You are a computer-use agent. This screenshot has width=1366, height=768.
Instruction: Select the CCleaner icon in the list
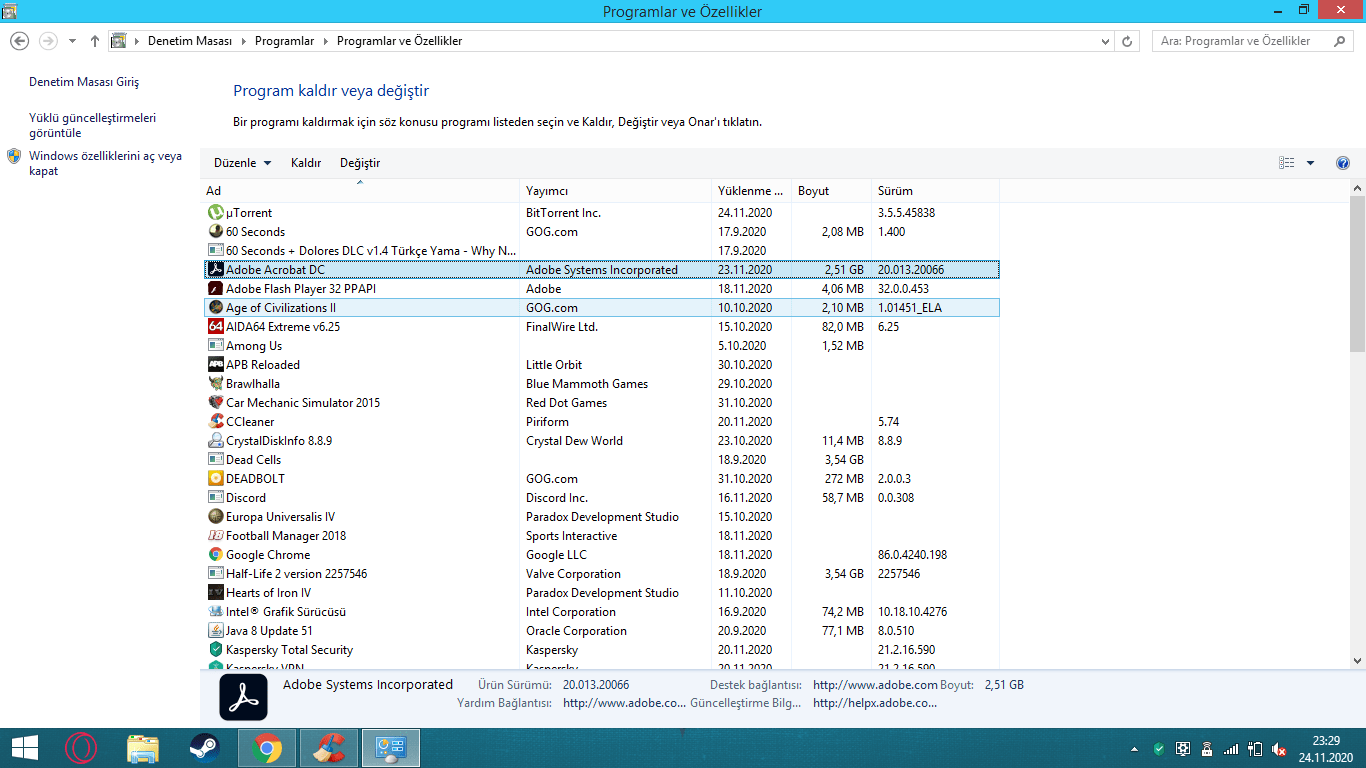(x=215, y=421)
